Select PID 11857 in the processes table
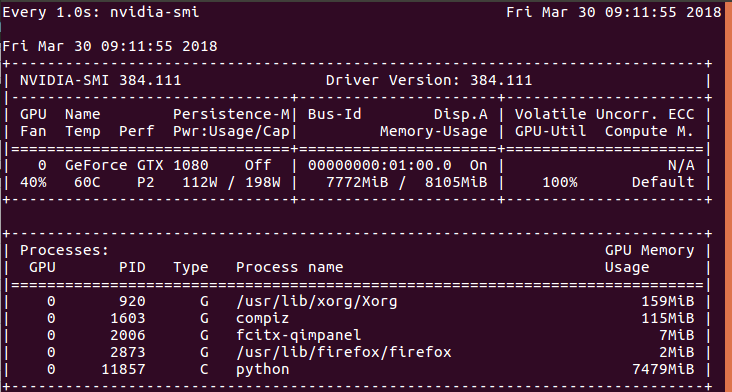The image size is (732, 392). point(124,370)
